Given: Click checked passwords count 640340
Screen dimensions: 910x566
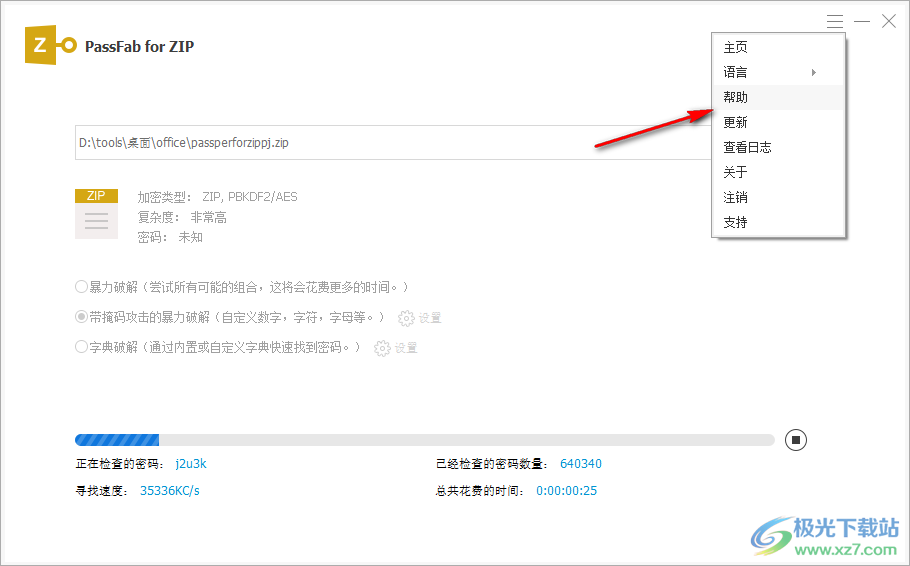Looking at the screenshot, I should click(x=580, y=464).
